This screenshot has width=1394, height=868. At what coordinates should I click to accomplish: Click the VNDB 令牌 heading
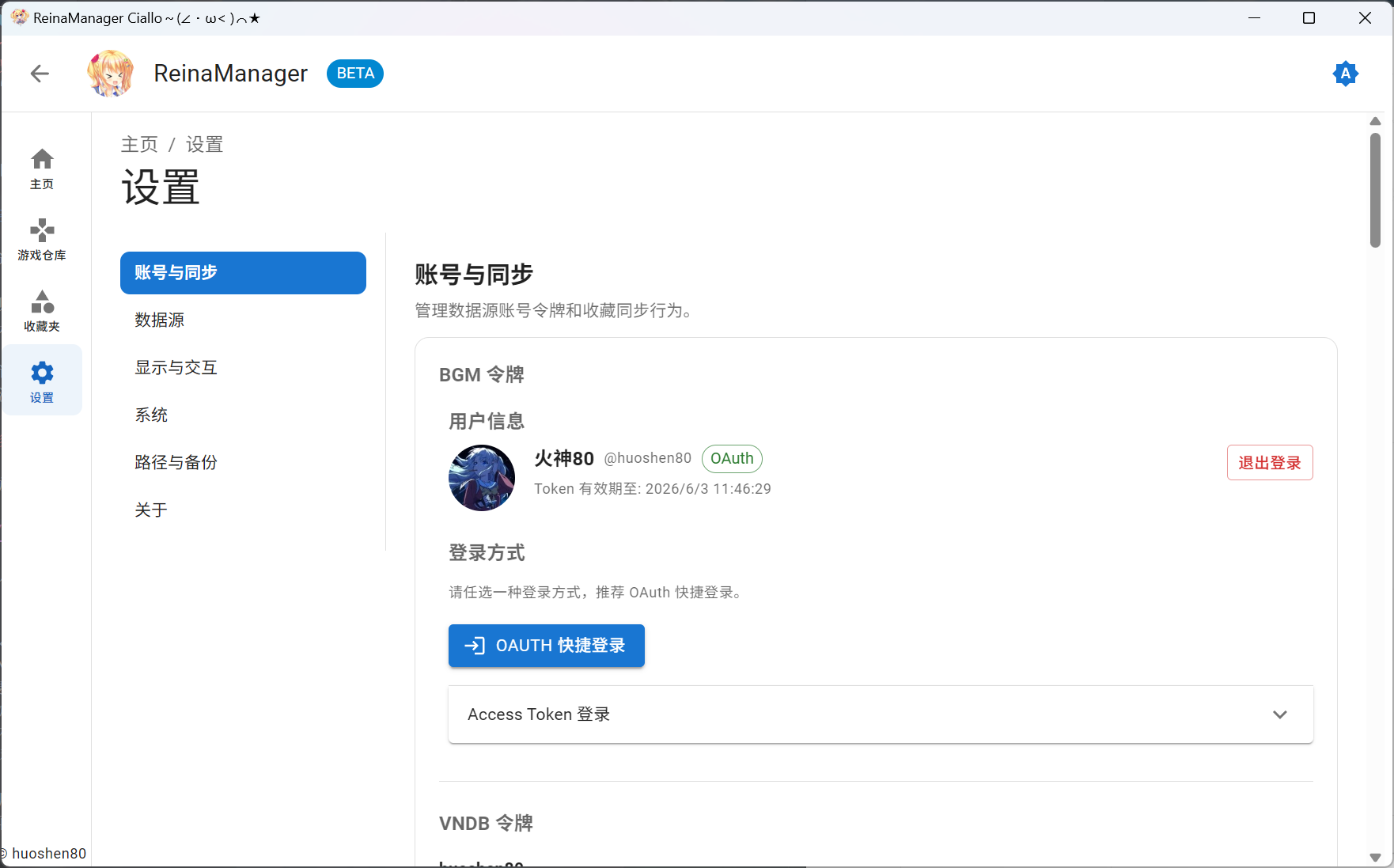tap(486, 824)
